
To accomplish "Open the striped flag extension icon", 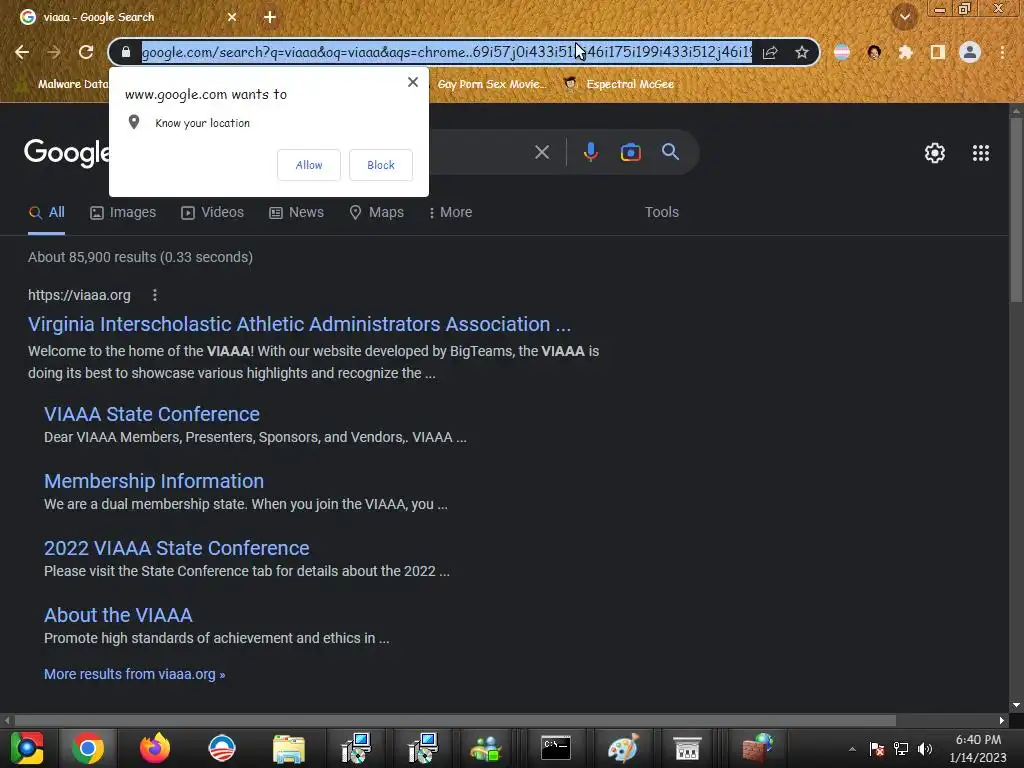I will (842, 52).
